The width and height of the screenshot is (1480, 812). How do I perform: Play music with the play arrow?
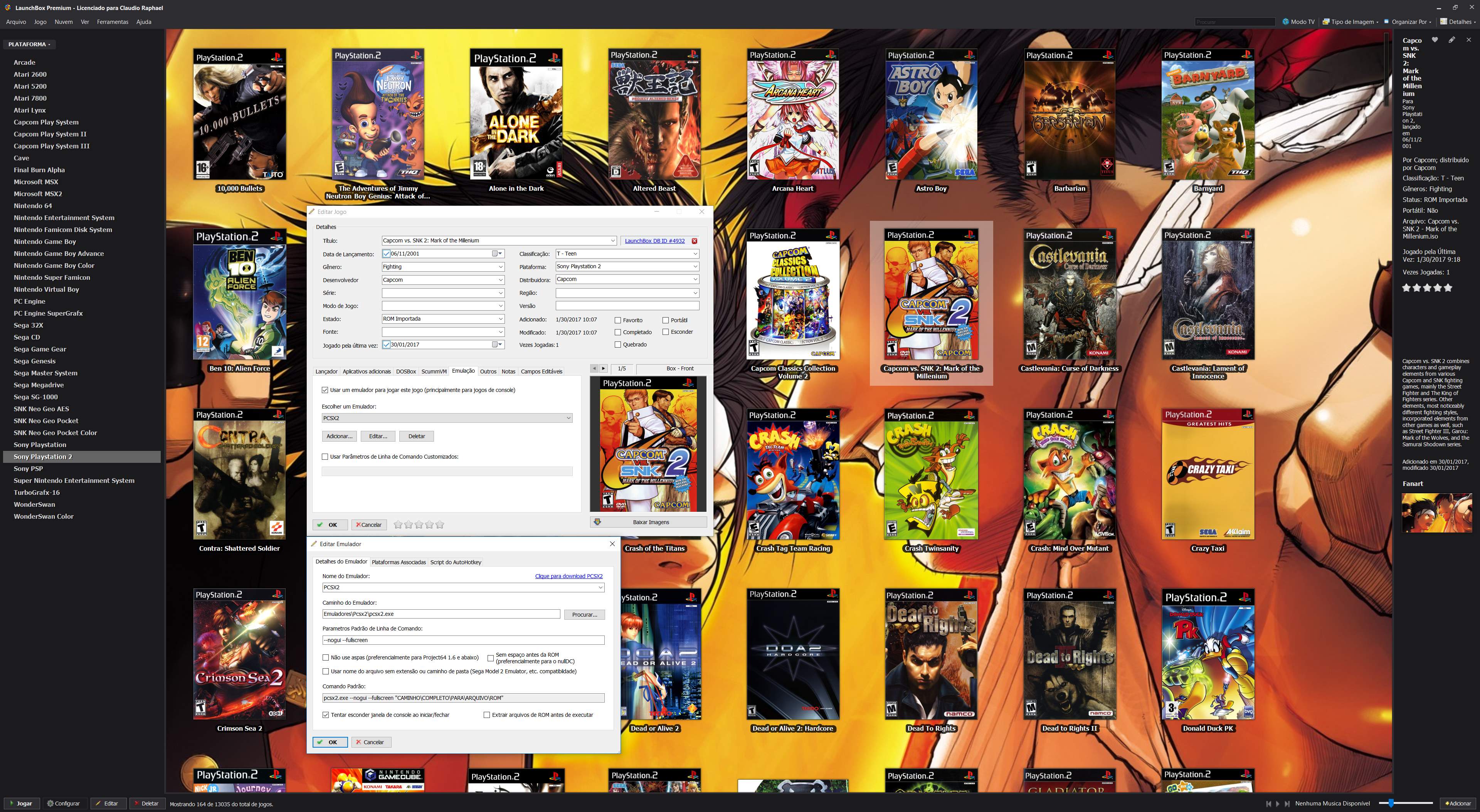[1278, 804]
